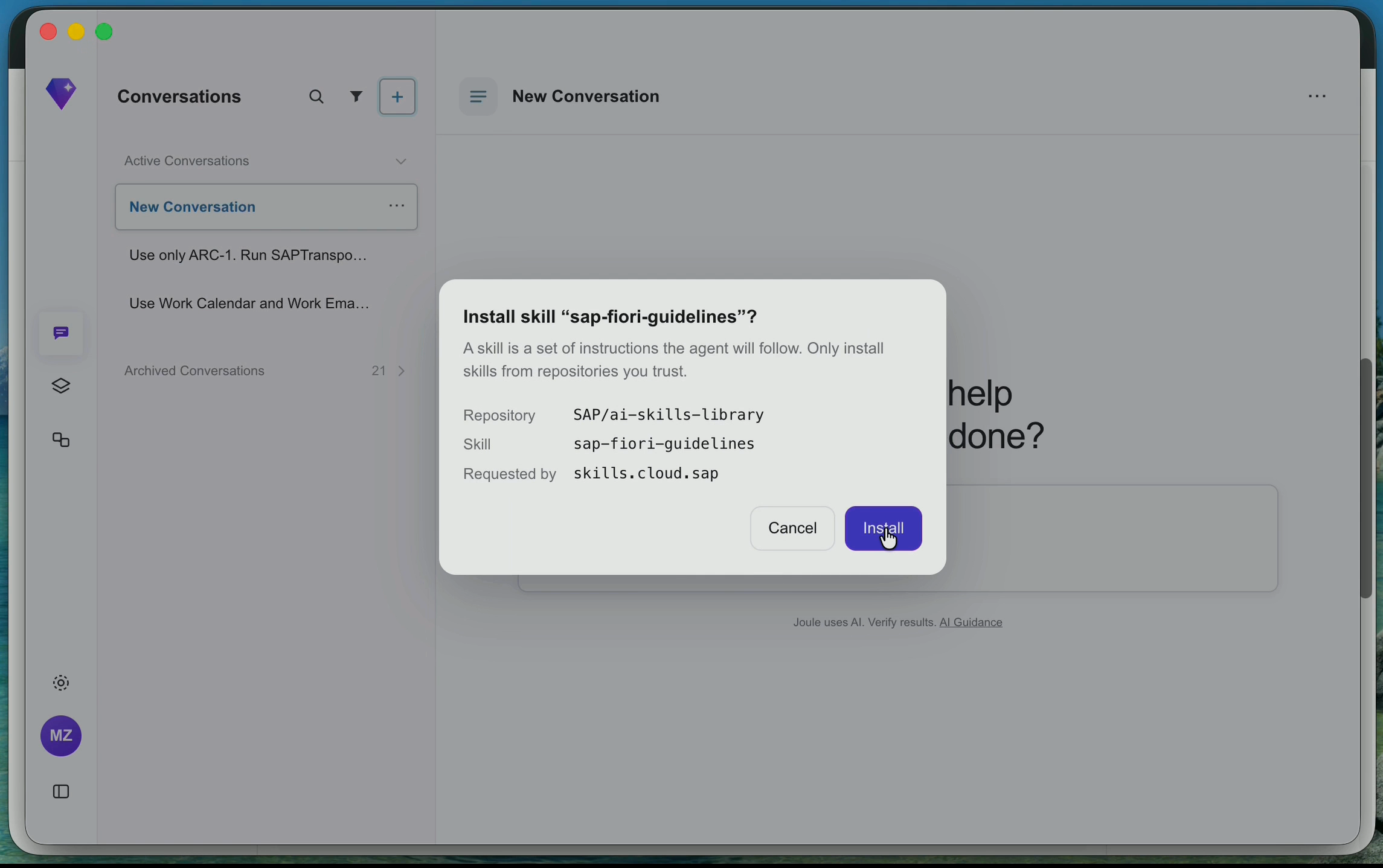Click the archived count '21'
The height and width of the screenshot is (868, 1383).
coord(379,371)
